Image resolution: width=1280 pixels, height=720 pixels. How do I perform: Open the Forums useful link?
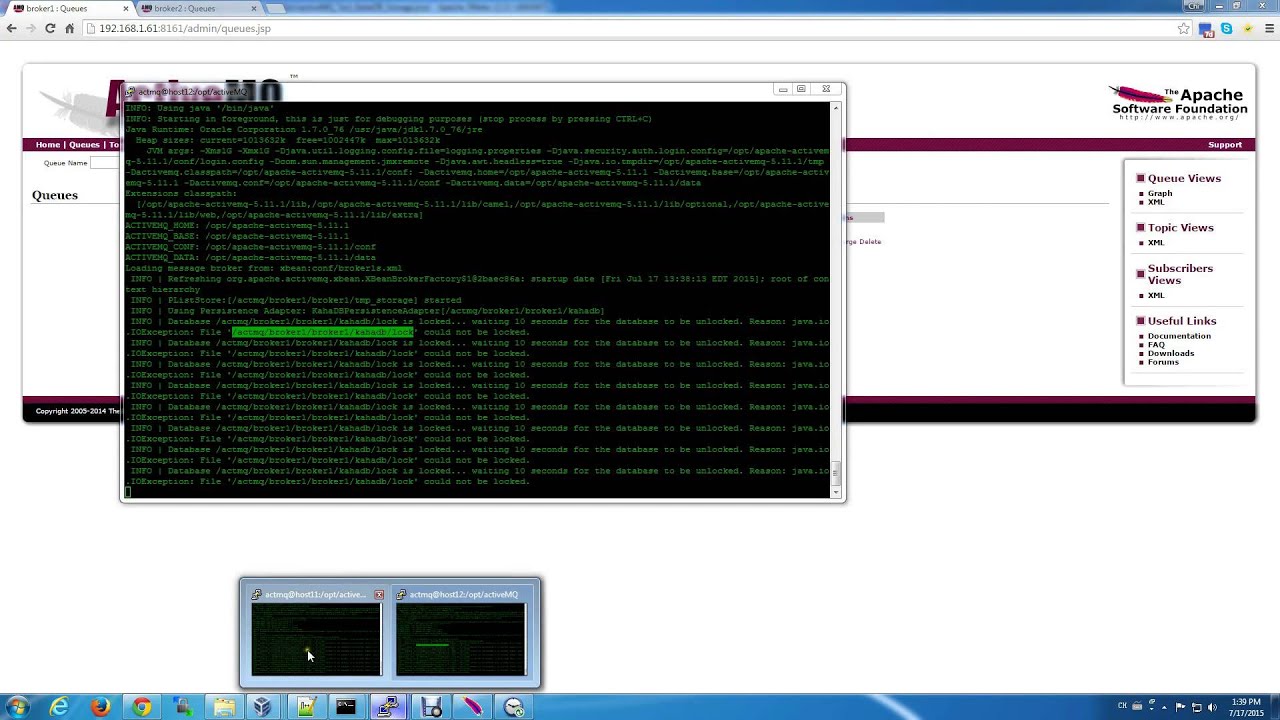click(x=1163, y=362)
